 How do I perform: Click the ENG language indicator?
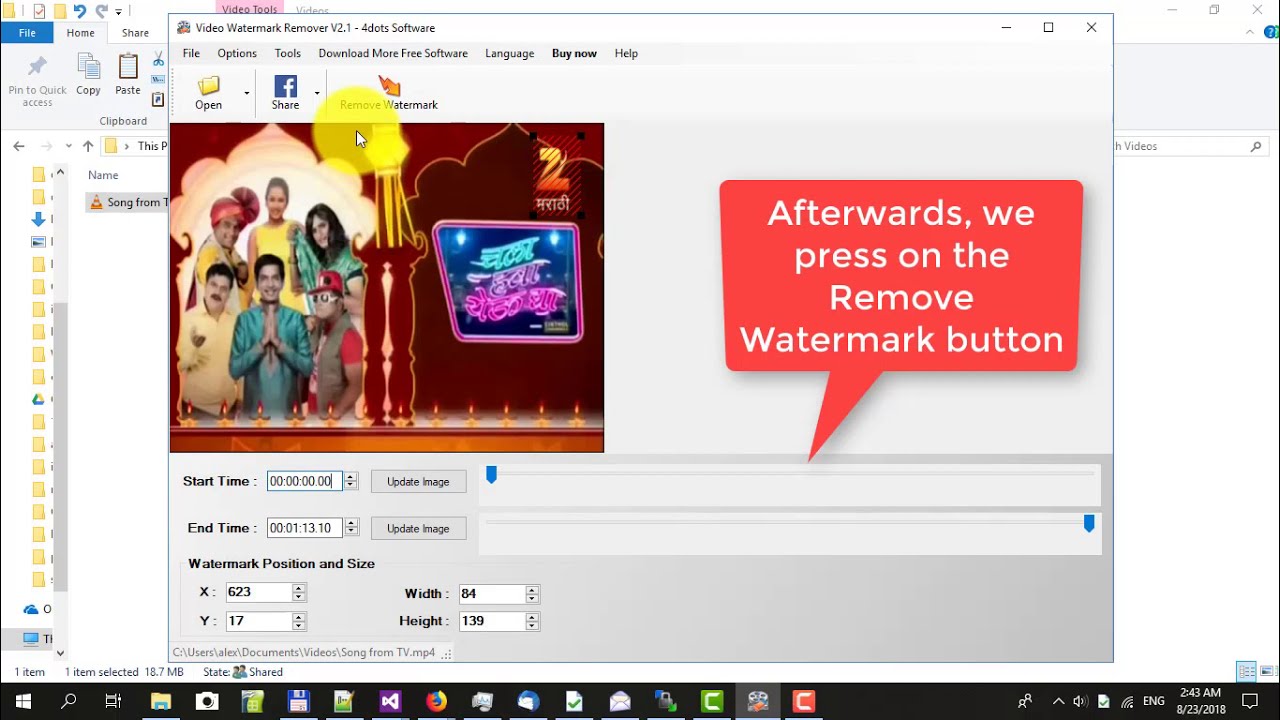click(x=1153, y=701)
